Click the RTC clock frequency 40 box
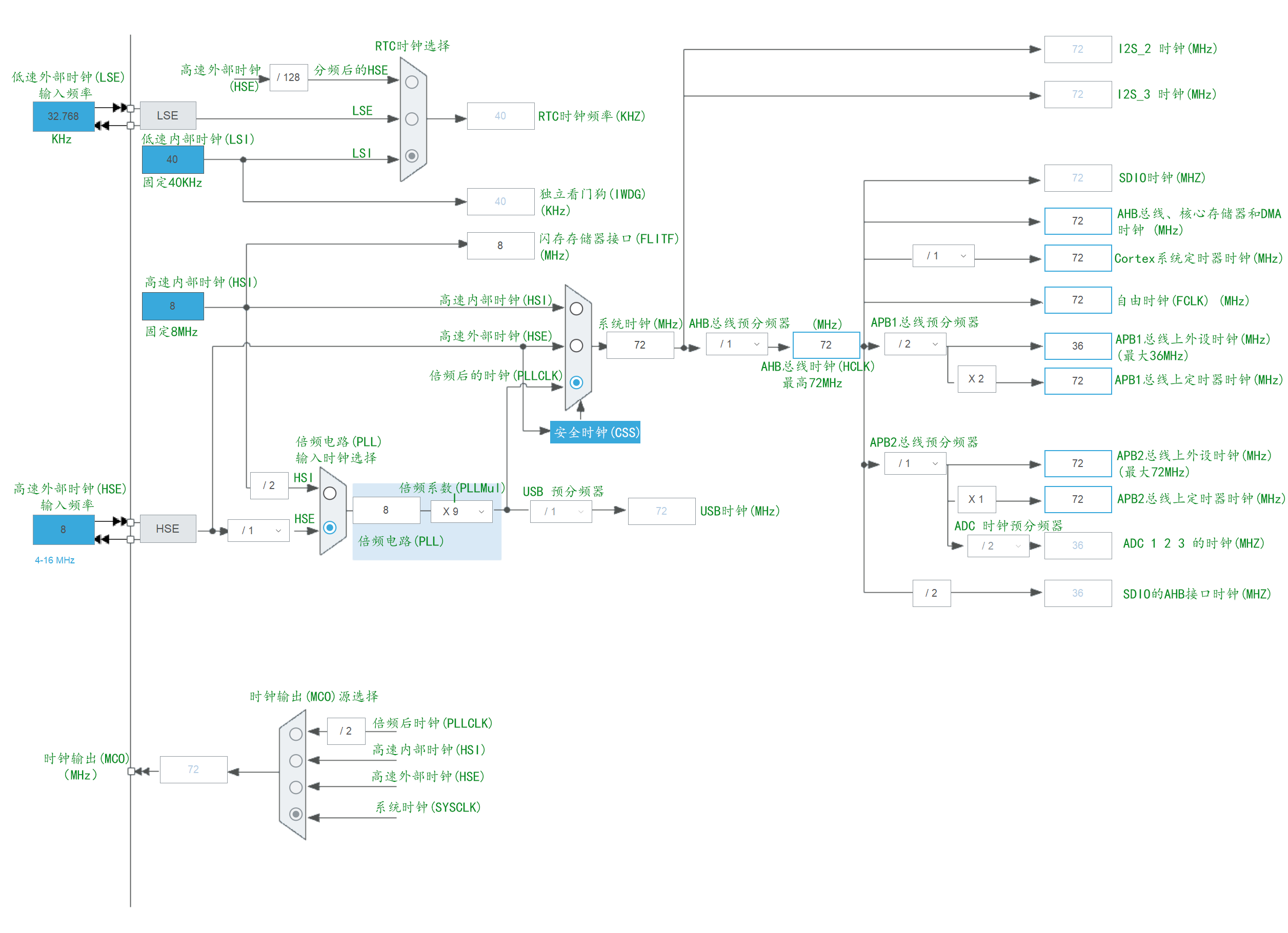 click(501, 116)
